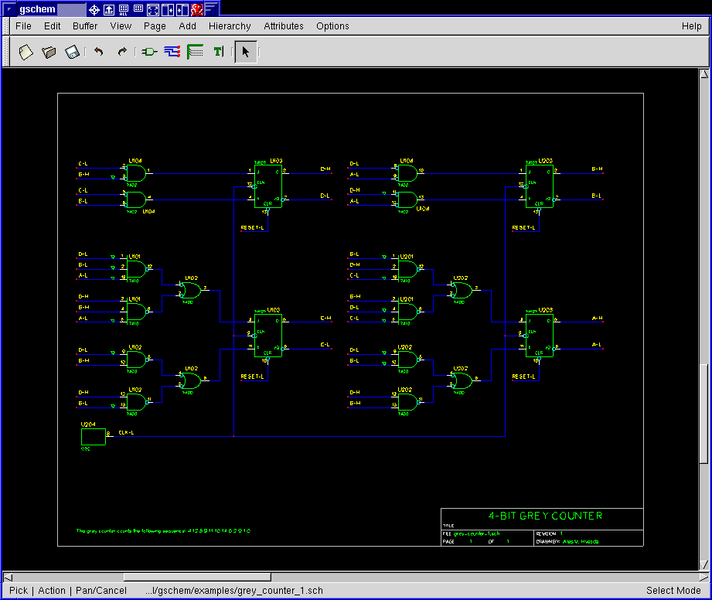
Task: Click the 'Pan/Cancel' status bar label
Action: 101,590
